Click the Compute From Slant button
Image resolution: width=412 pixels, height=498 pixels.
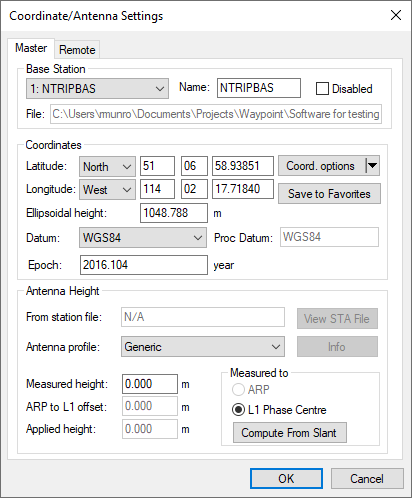(290, 433)
